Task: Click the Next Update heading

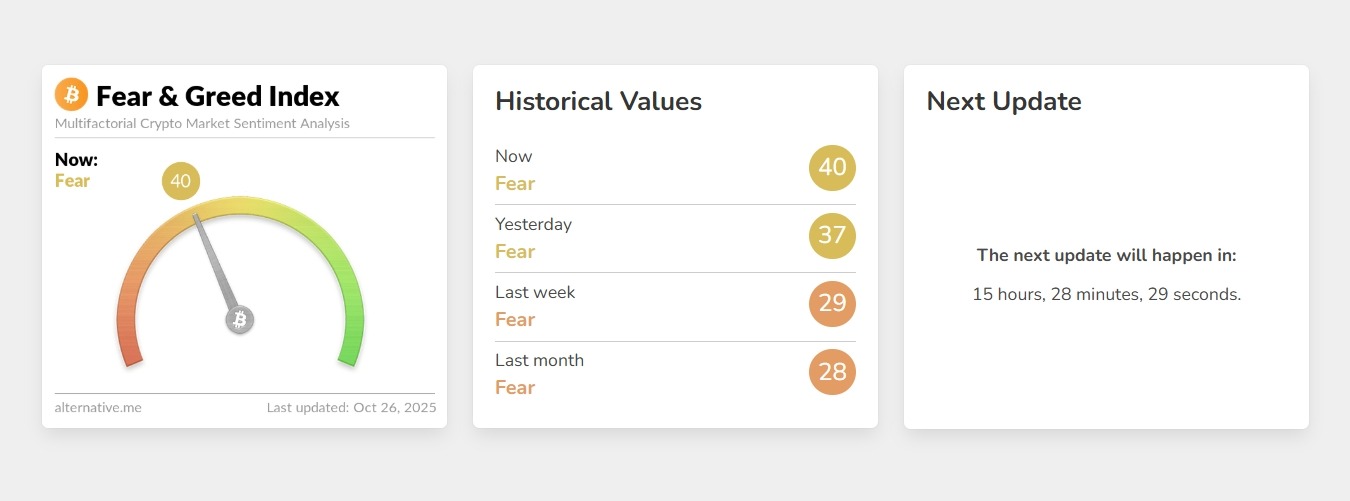Action: tap(1003, 101)
